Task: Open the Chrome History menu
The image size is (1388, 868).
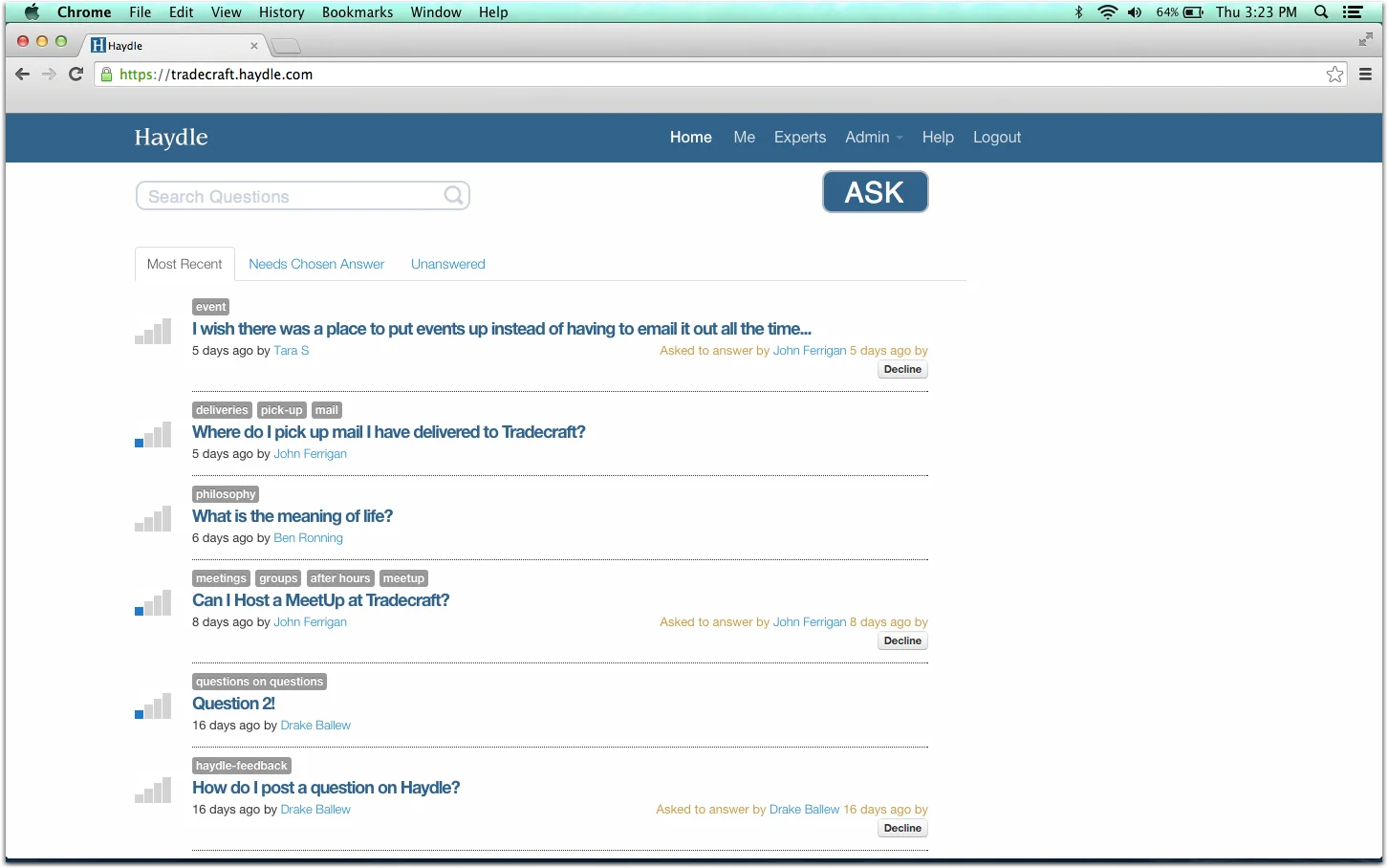Action: [281, 12]
